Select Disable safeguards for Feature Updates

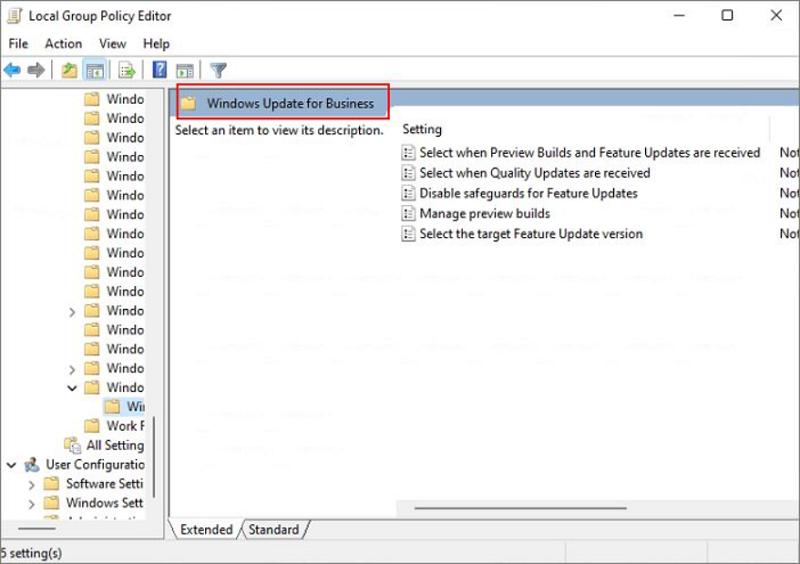528,193
